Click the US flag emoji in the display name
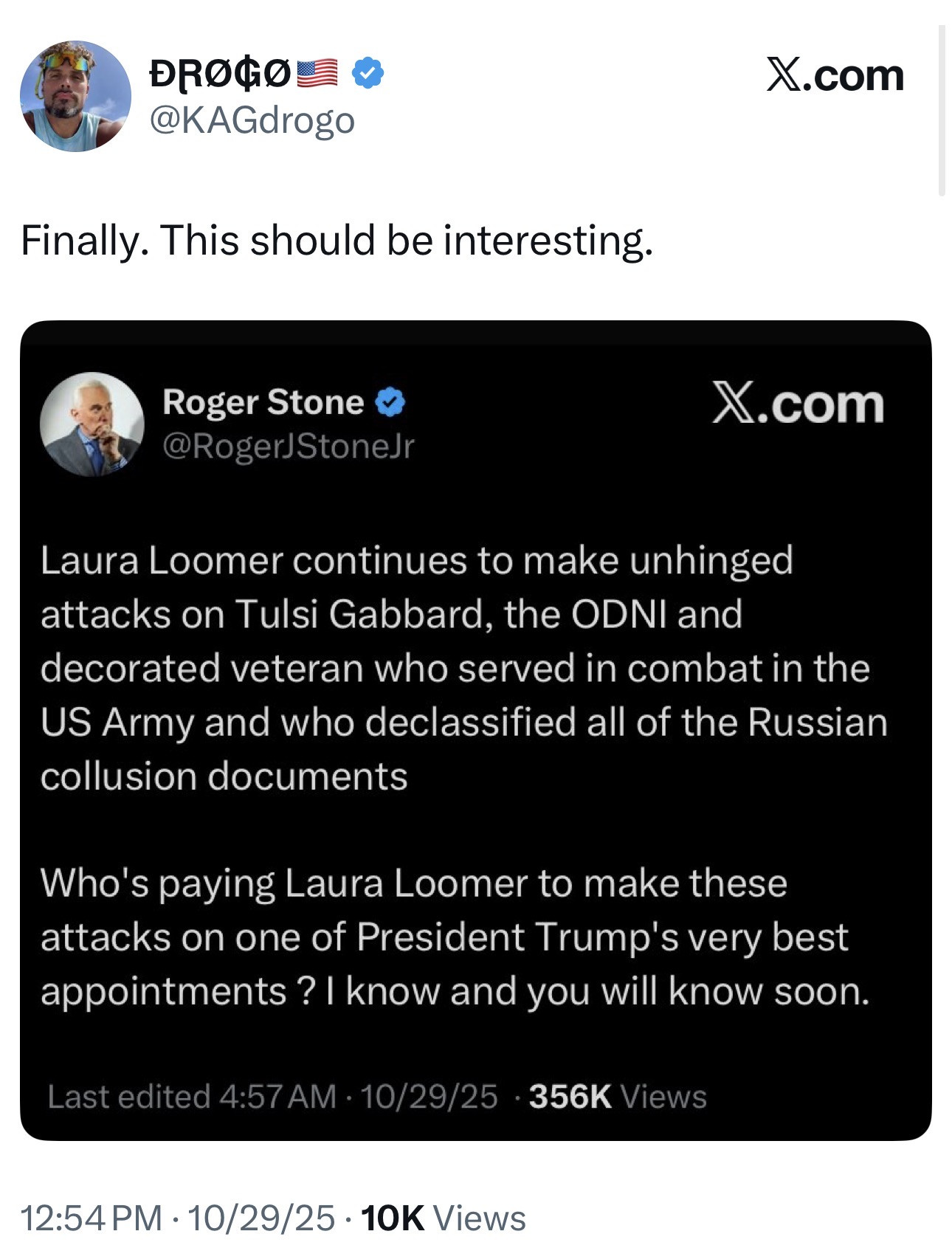This screenshot has height=1248, width=952. (317, 74)
